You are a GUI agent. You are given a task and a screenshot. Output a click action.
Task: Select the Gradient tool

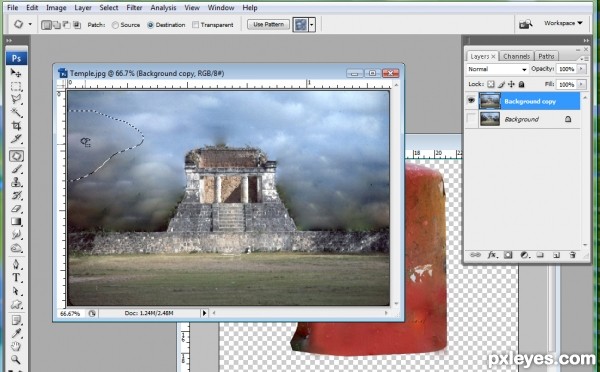(16, 222)
